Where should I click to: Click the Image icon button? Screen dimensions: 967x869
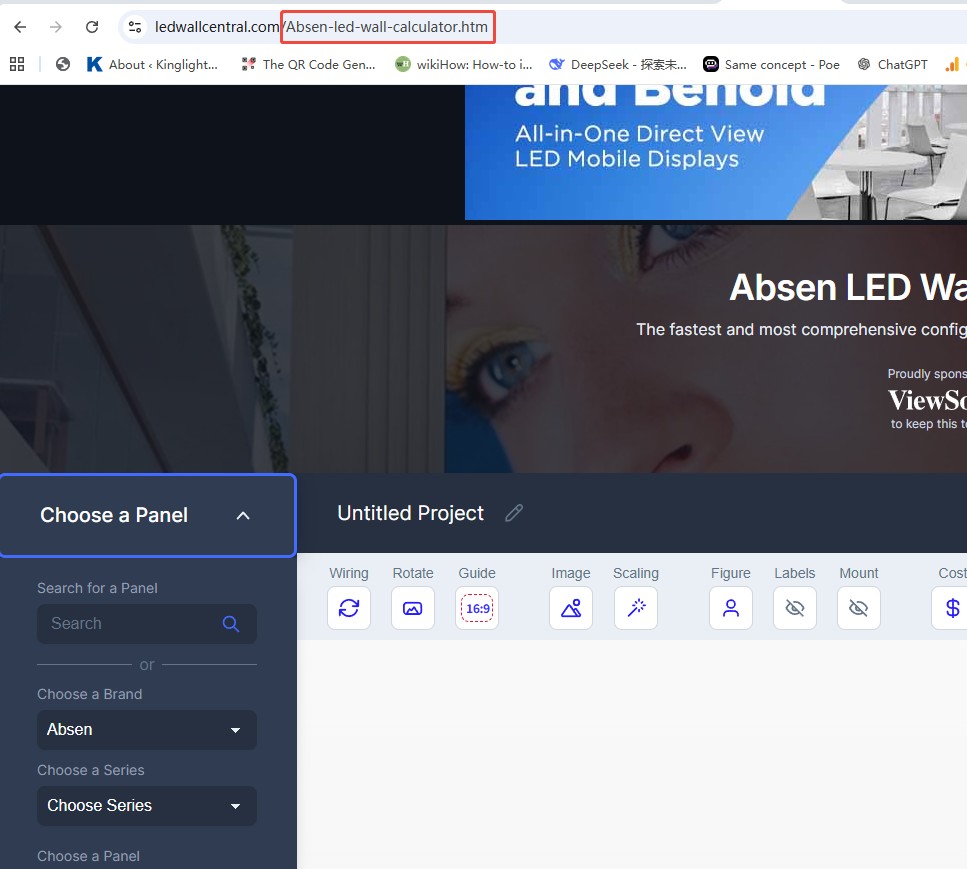pos(571,608)
